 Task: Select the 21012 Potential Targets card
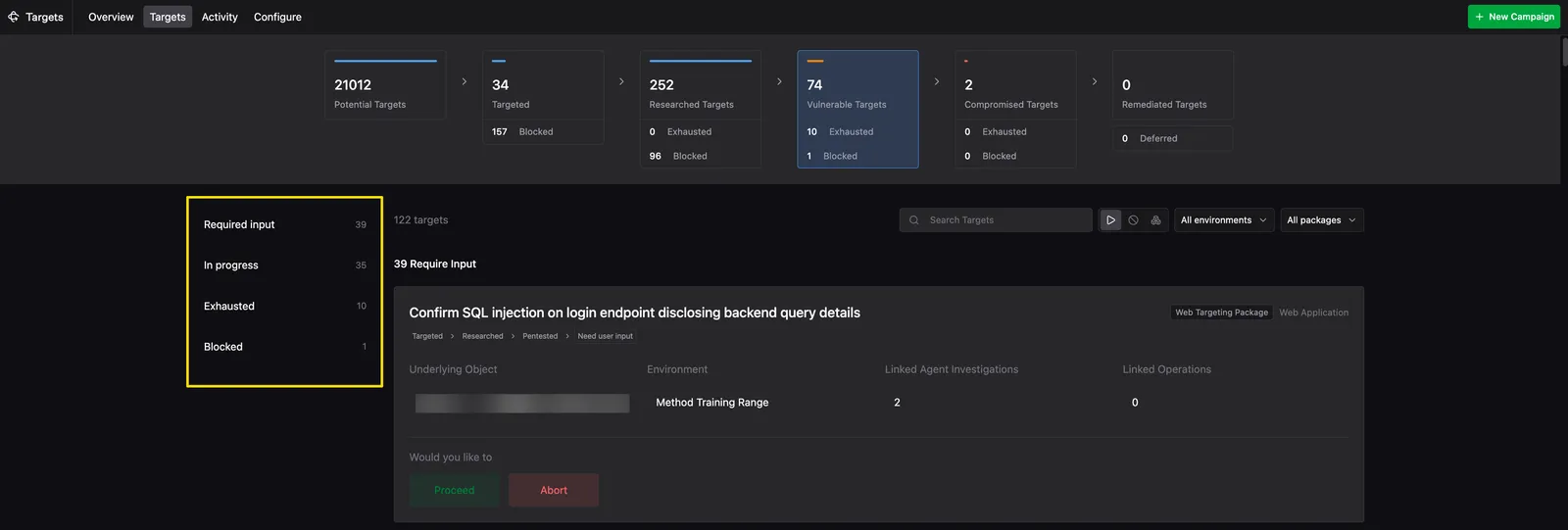pyautogui.click(x=385, y=85)
